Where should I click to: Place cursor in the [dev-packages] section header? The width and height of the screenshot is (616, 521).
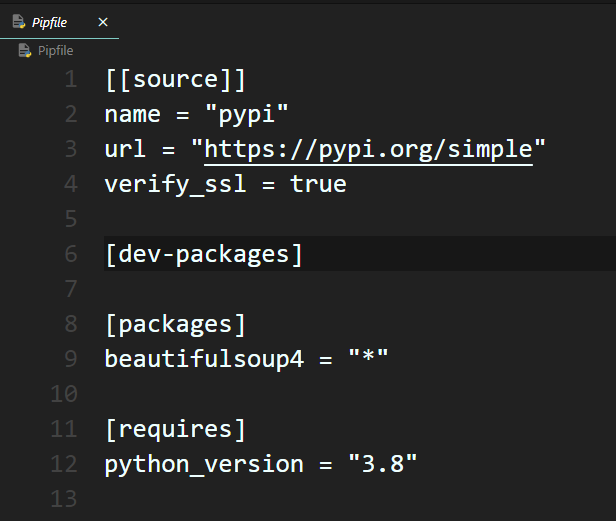[203, 254]
